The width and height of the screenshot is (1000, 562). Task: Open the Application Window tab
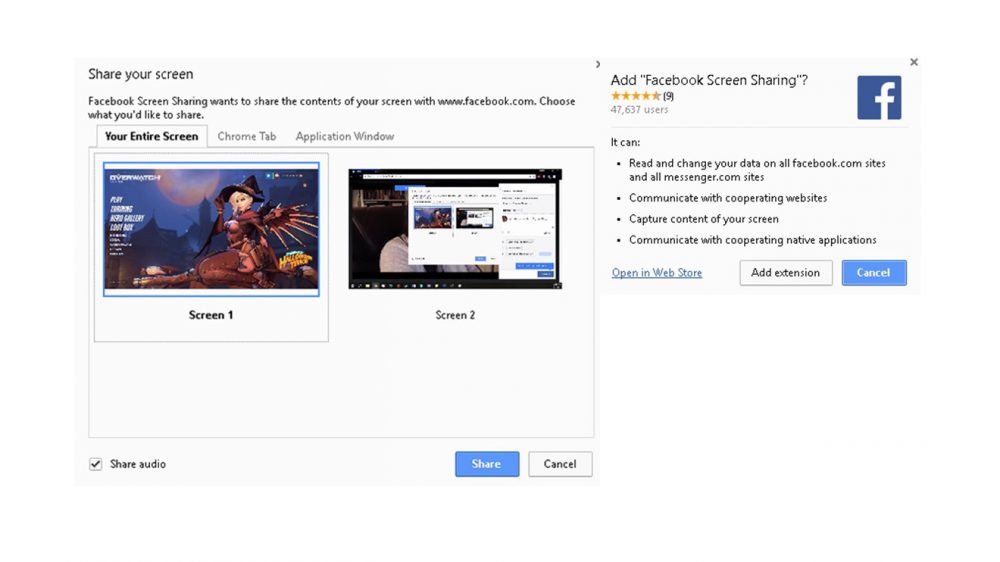click(344, 136)
